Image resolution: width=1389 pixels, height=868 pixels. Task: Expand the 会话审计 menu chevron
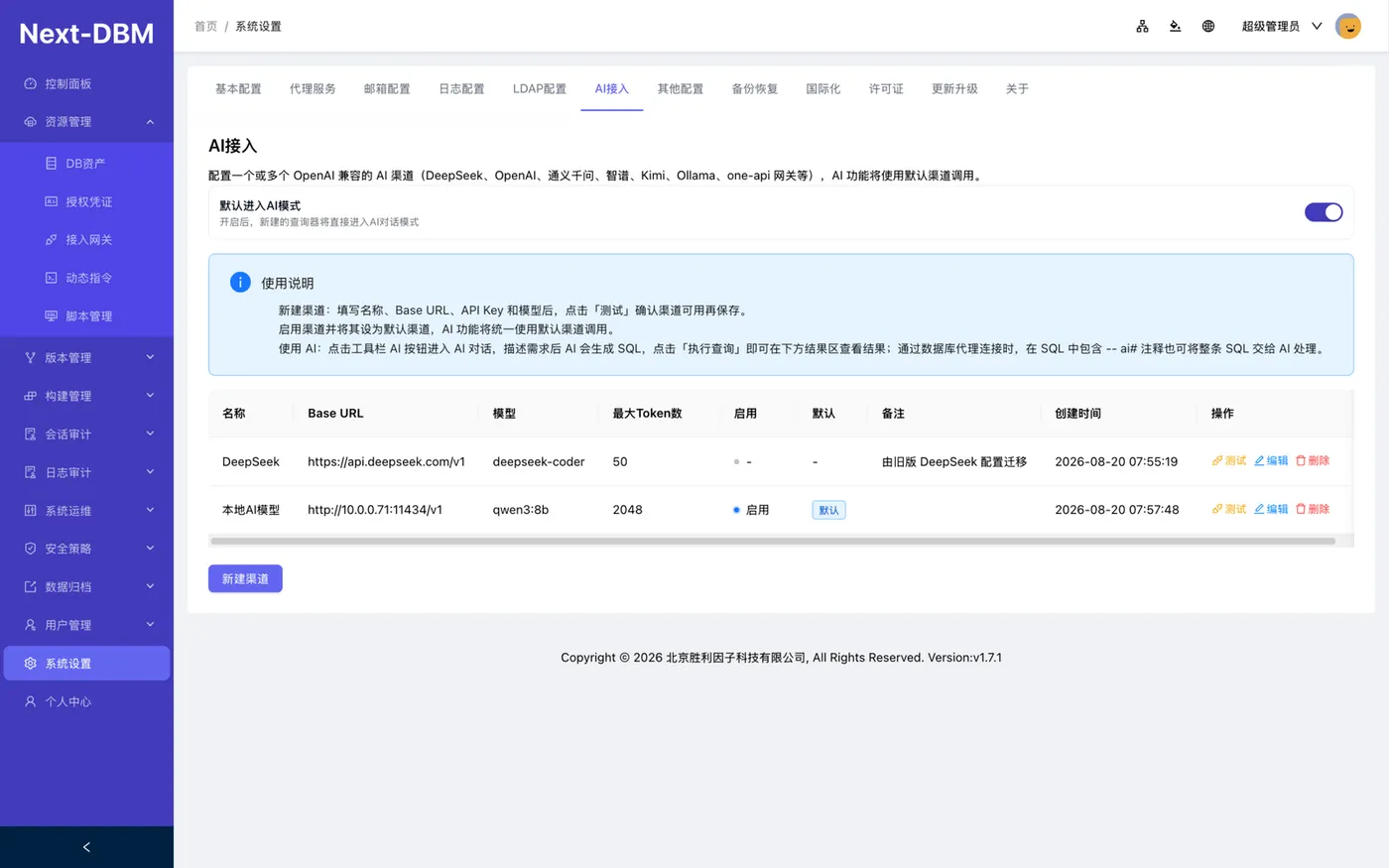click(150, 434)
